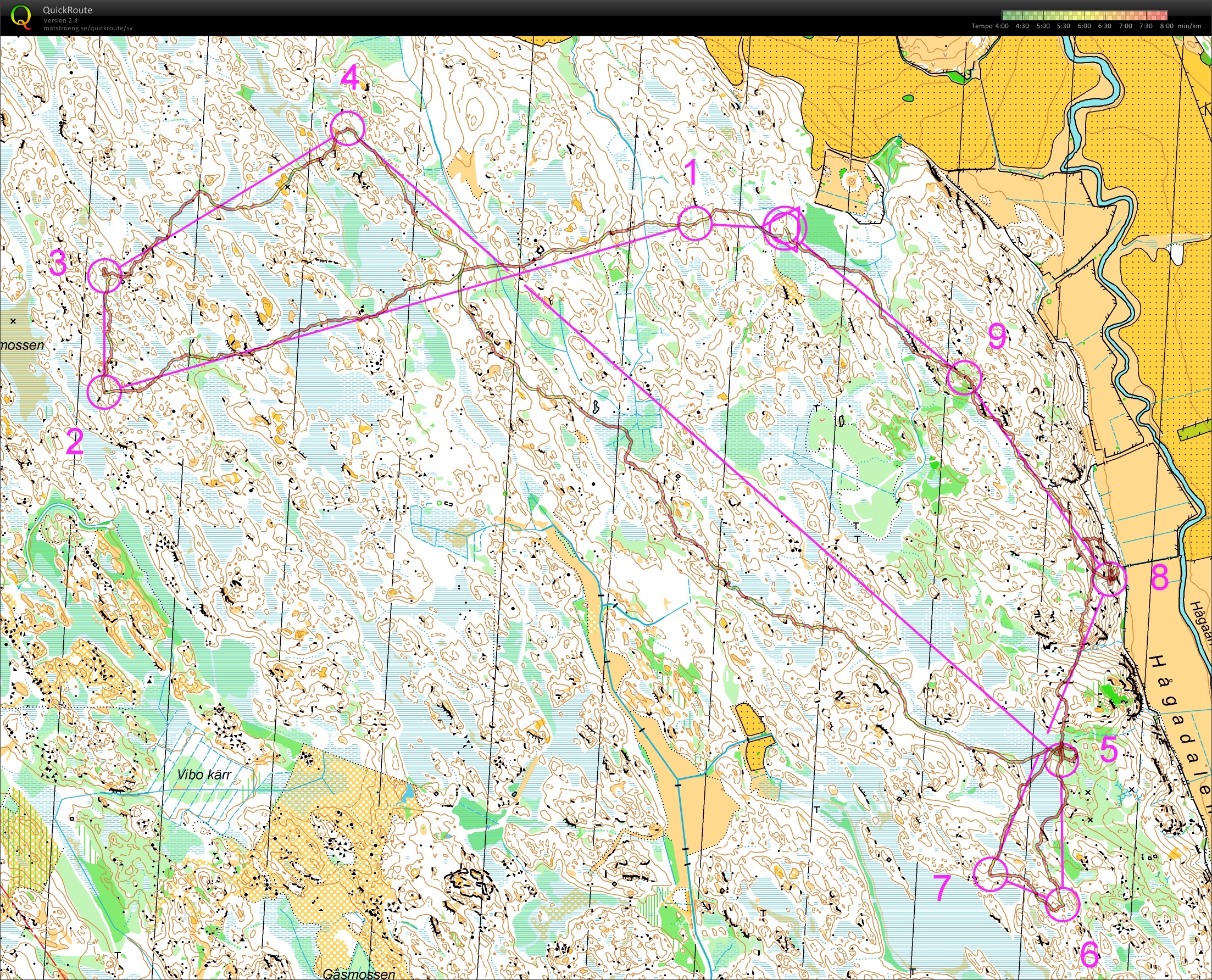Click the '7:30' tempo label
This screenshot has width=1212, height=980.
click(1146, 26)
